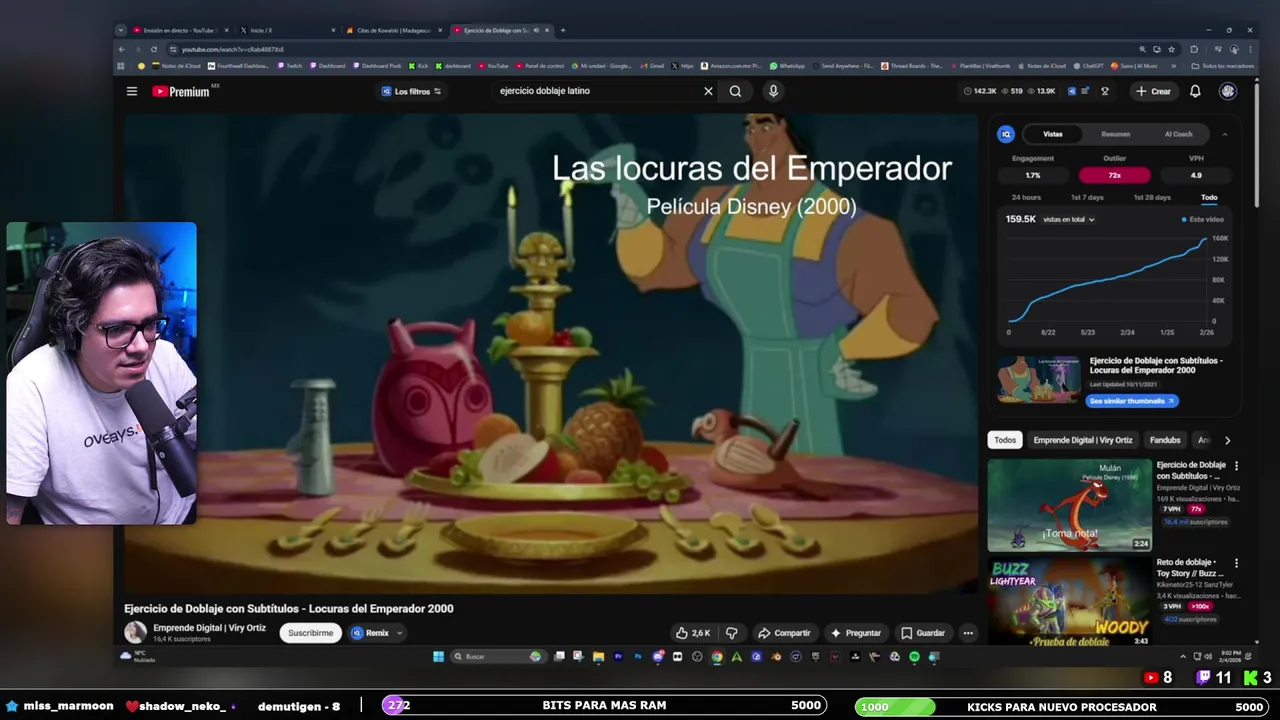Click See similar thumbnails button
The image size is (1280, 720).
[1132, 401]
